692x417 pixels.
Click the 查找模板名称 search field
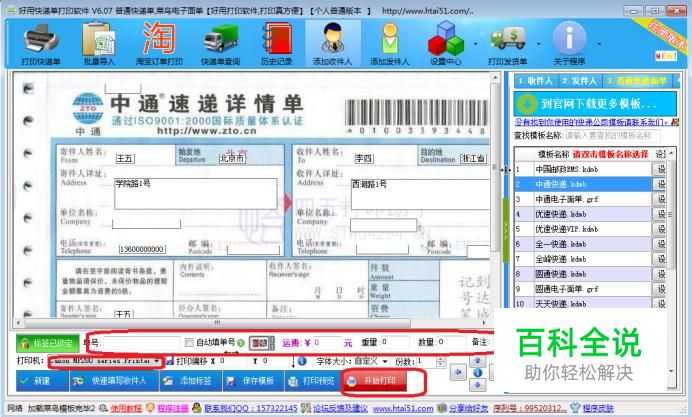click(612, 135)
